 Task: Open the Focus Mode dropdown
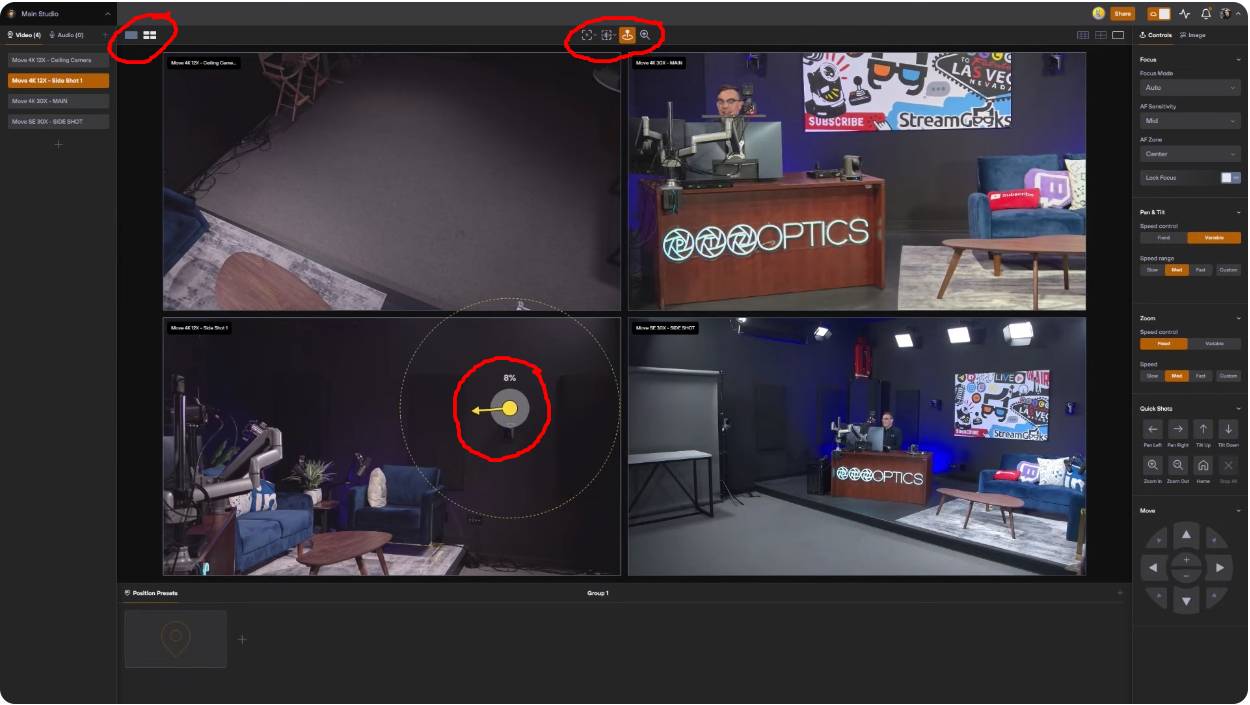[x=1190, y=87]
